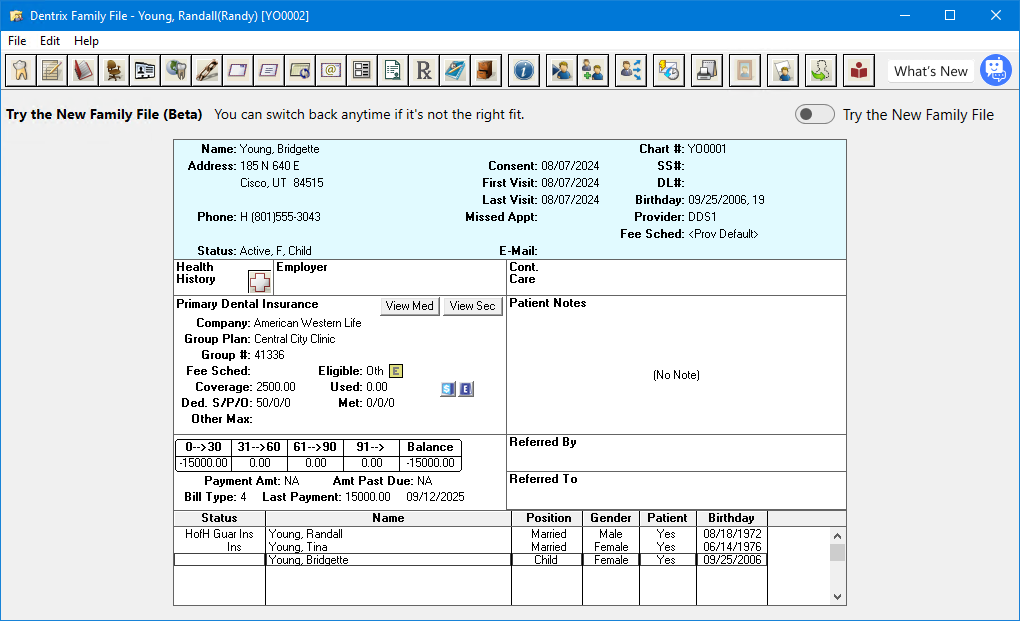Open the Ledger red book icon

point(83,70)
